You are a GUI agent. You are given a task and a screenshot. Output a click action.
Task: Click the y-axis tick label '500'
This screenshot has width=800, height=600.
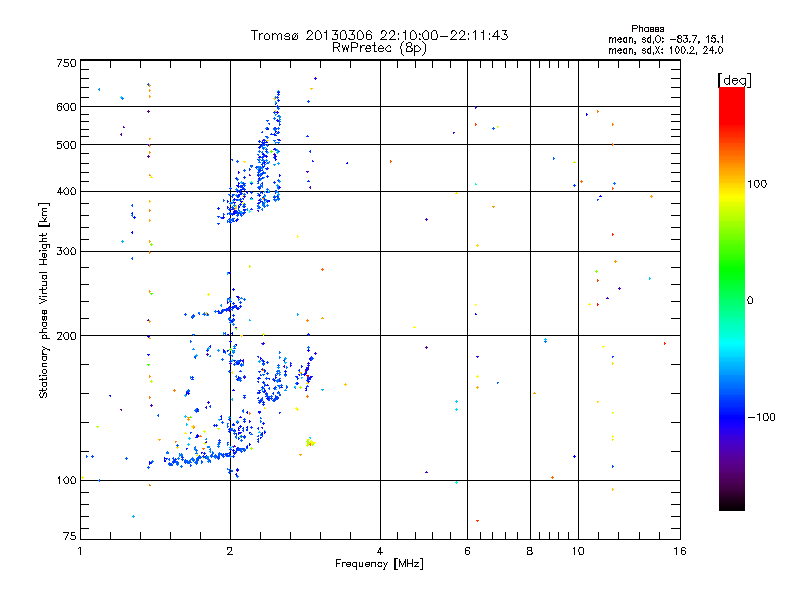click(66, 145)
